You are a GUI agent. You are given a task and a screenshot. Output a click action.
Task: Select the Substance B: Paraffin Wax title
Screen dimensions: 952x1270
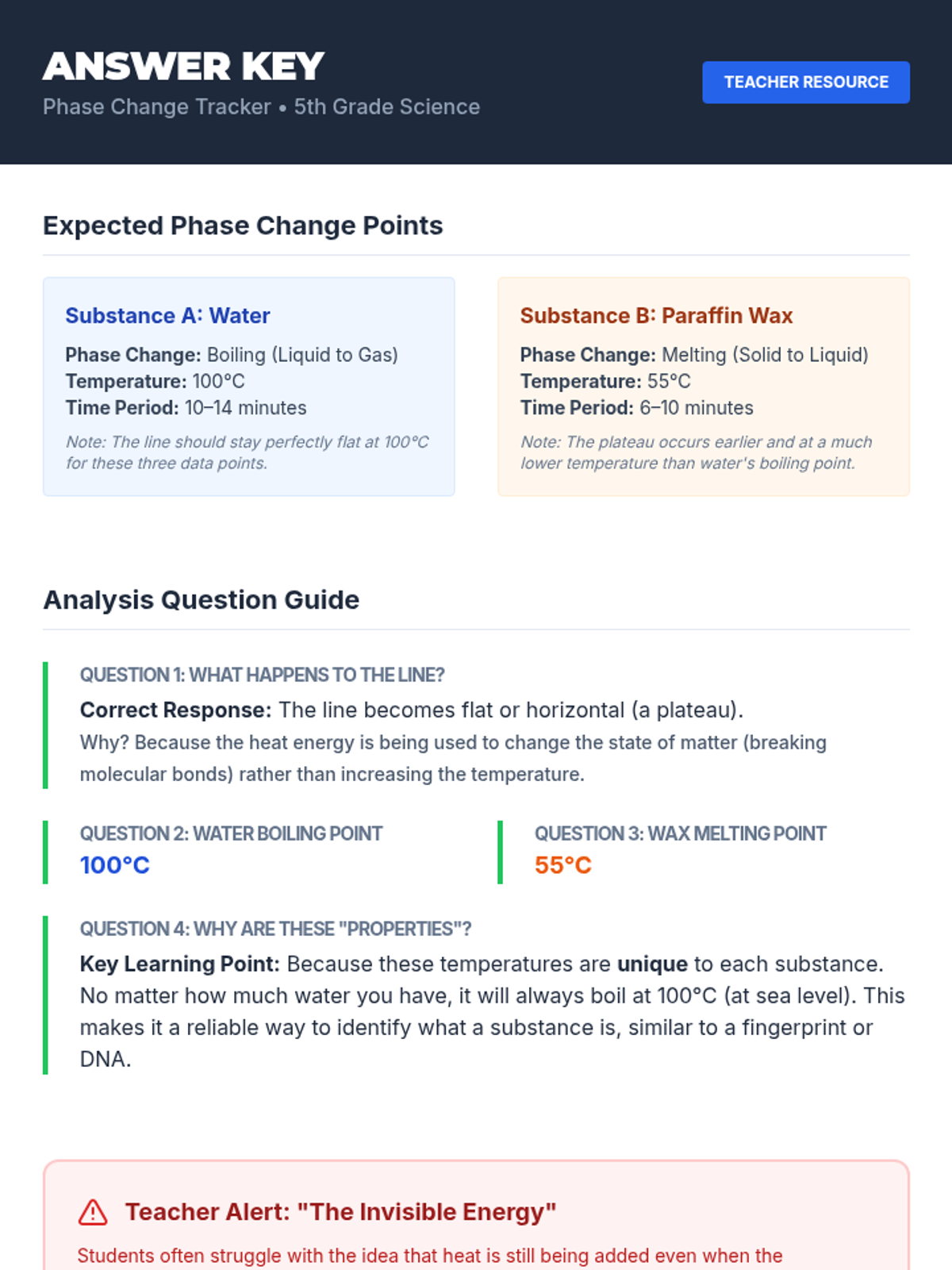(x=656, y=316)
